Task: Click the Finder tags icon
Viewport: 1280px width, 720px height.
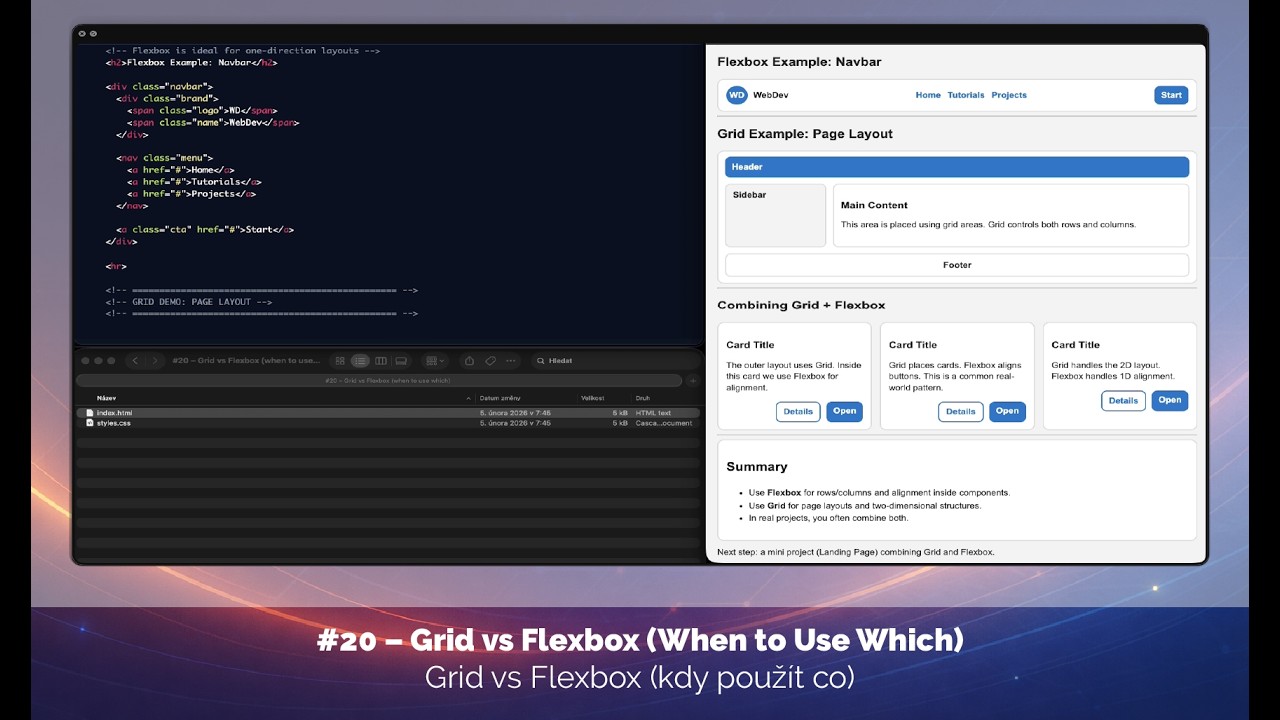Action: [490, 361]
